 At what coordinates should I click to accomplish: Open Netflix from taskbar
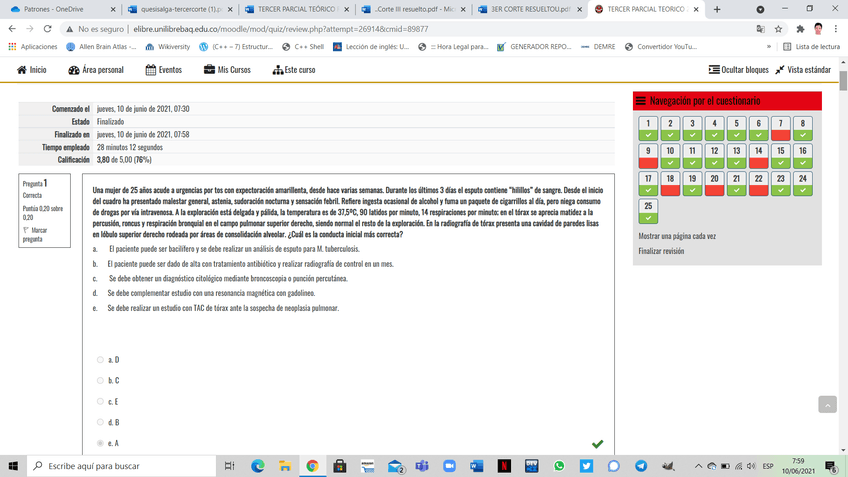coord(504,466)
